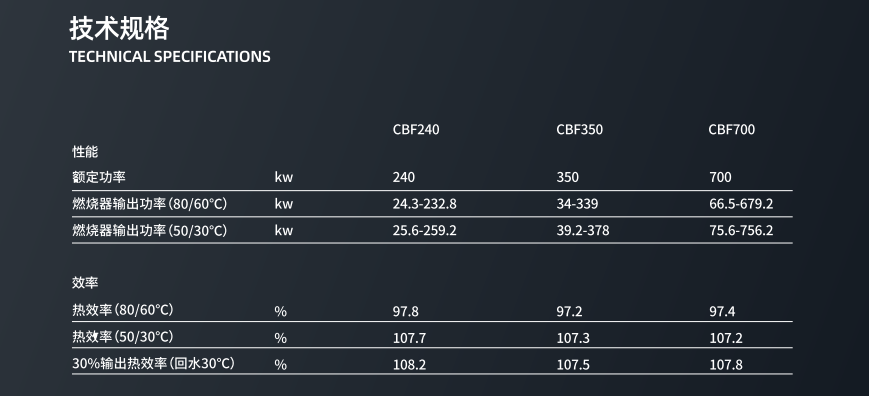Click the 107.3 value under CBF350

[573, 338]
